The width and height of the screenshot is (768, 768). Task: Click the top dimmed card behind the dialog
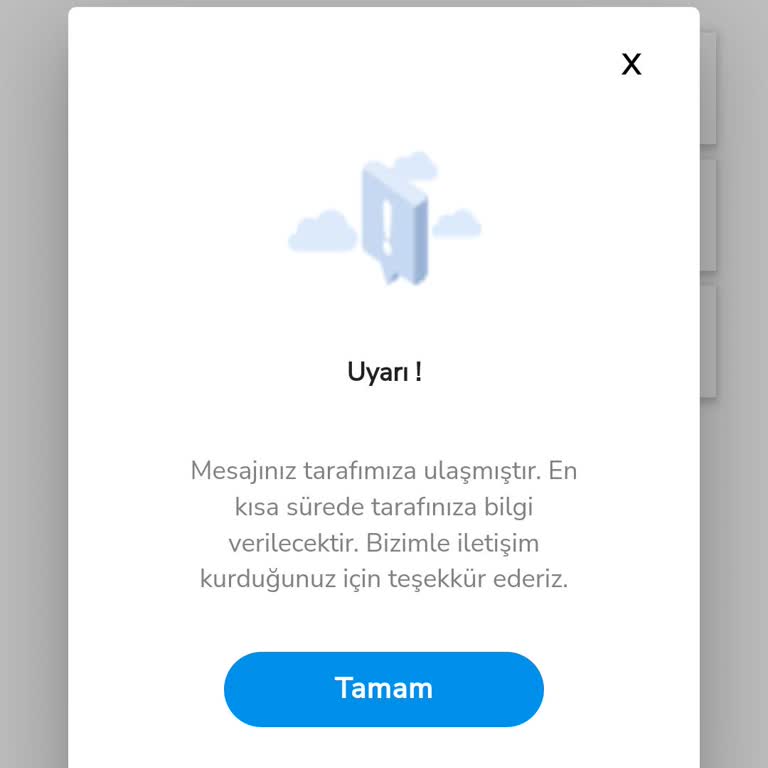coord(708,88)
